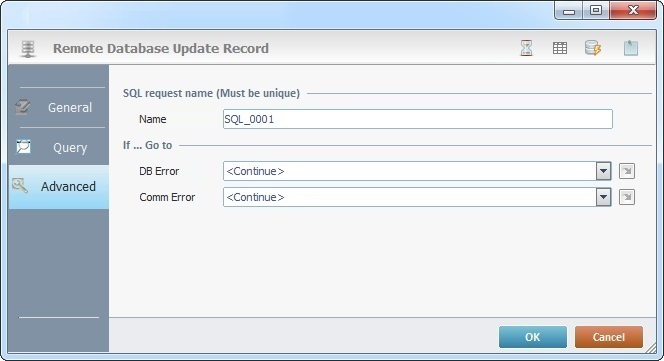Click the go-to arrow button beside Comm Error
Screen dimensions: 664x361
(x=627, y=197)
